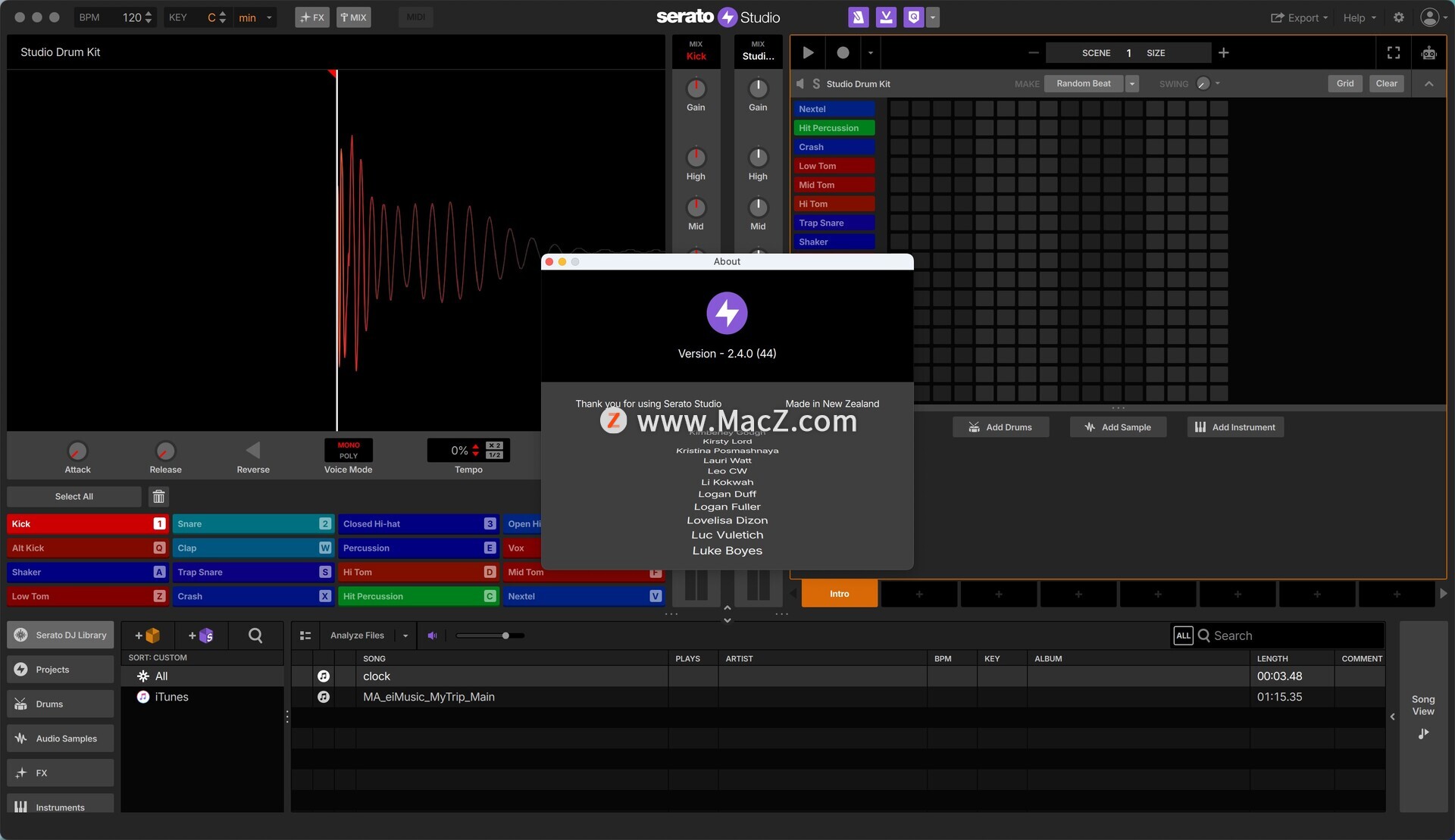Click the play button in sequencer

(x=808, y=53)
